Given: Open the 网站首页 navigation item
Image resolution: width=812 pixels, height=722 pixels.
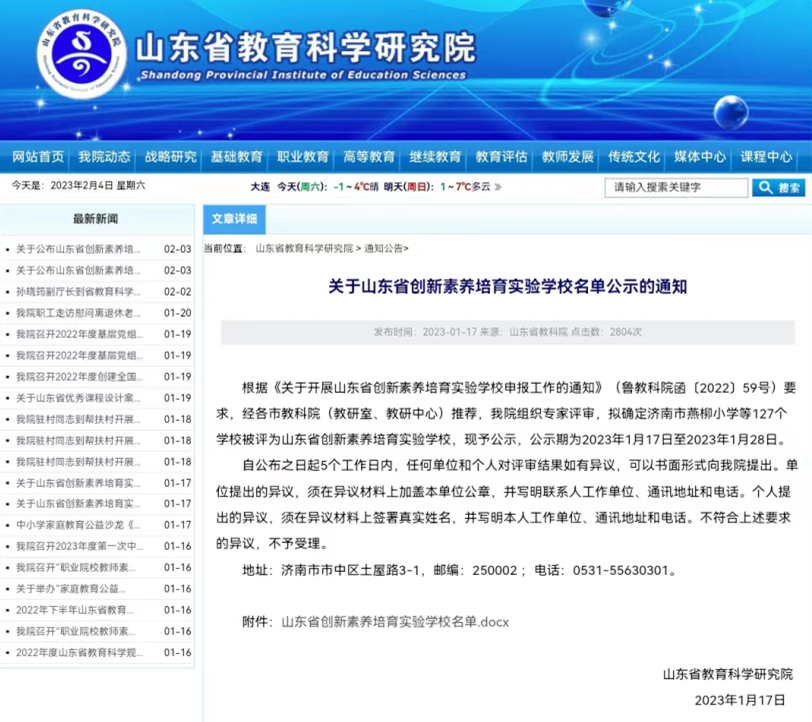Looking at the screenshot, I should [38, 157].
